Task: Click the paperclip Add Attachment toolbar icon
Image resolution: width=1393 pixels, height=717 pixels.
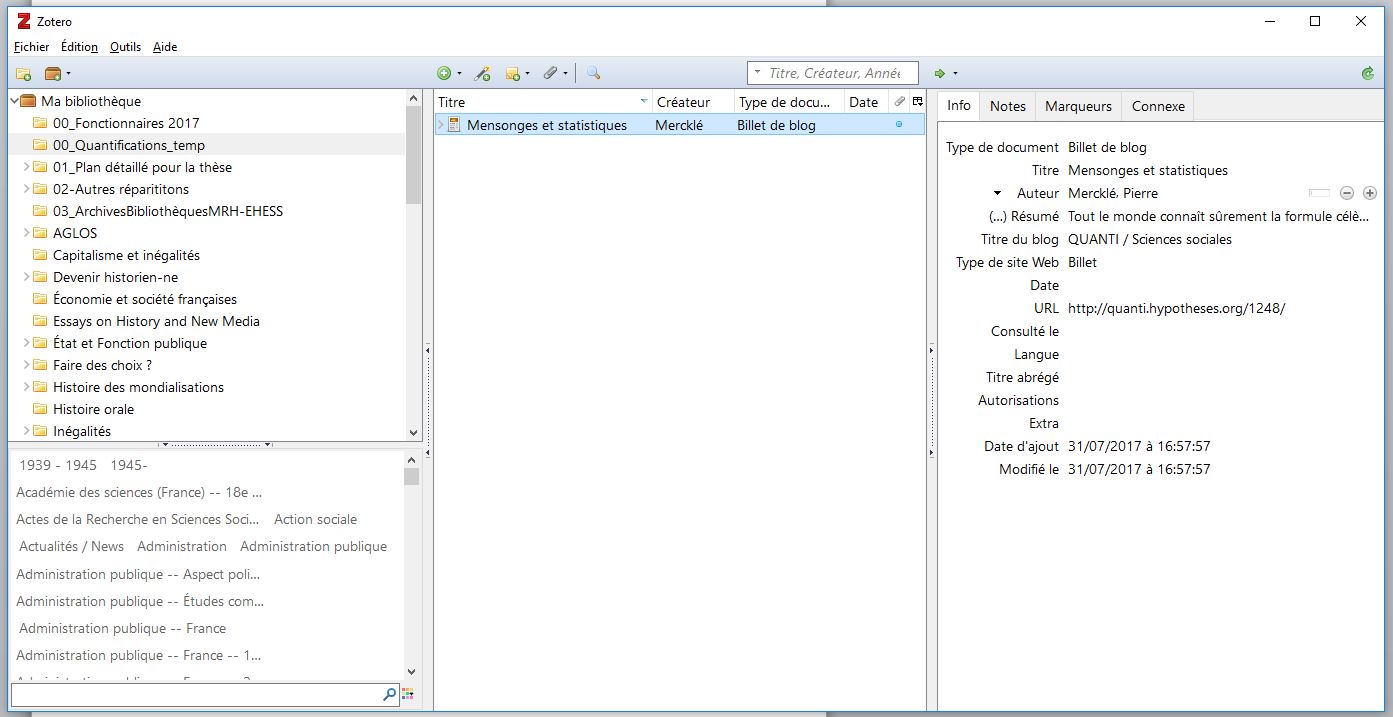Action: tap(550, 73)
